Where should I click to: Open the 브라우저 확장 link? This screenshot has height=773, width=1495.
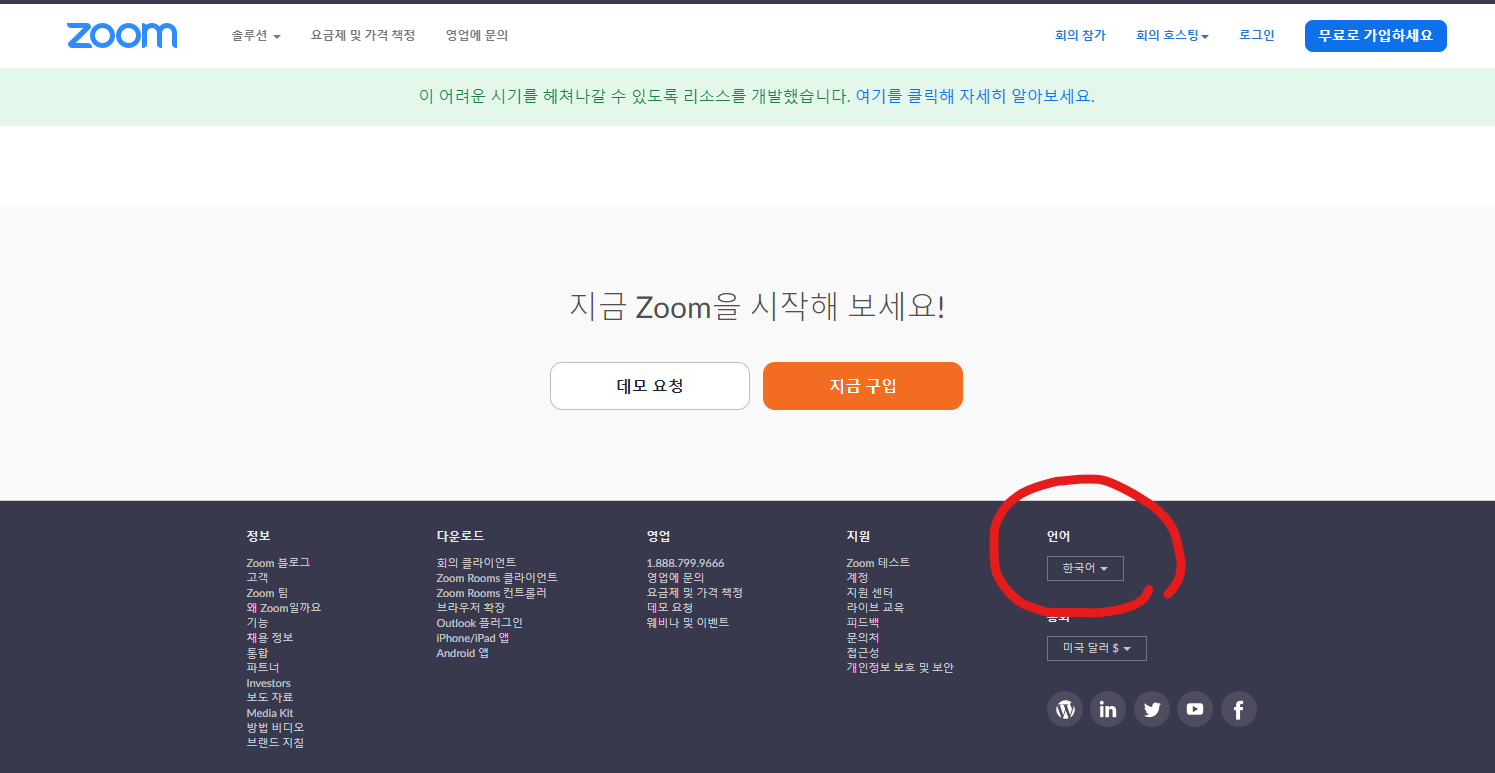click(x=470, y=608)
